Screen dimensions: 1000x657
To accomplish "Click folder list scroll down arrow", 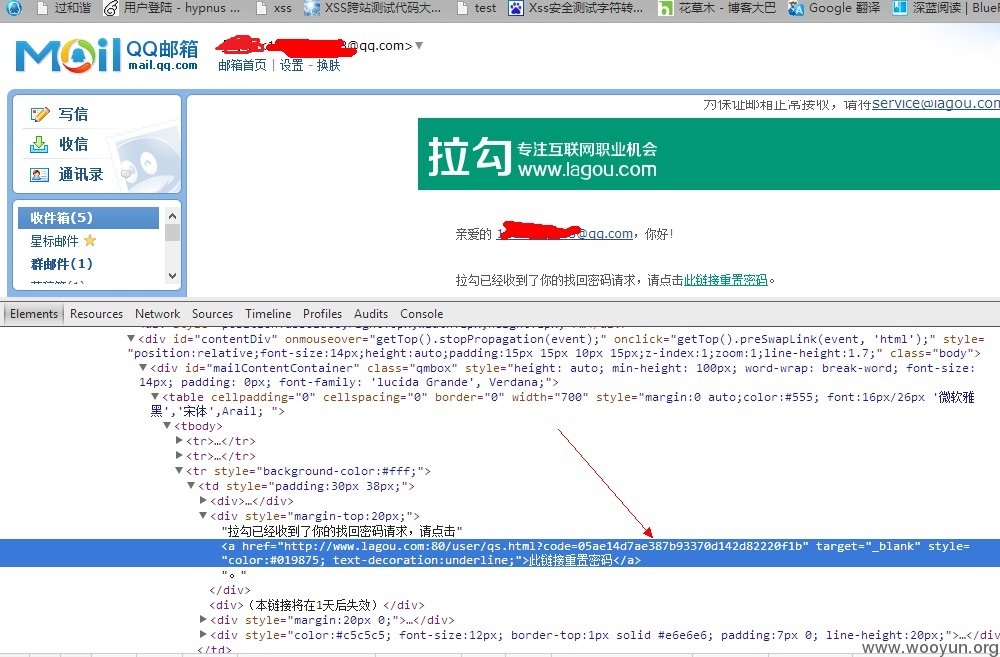I will pyautogui.click(x=172, y=276).
